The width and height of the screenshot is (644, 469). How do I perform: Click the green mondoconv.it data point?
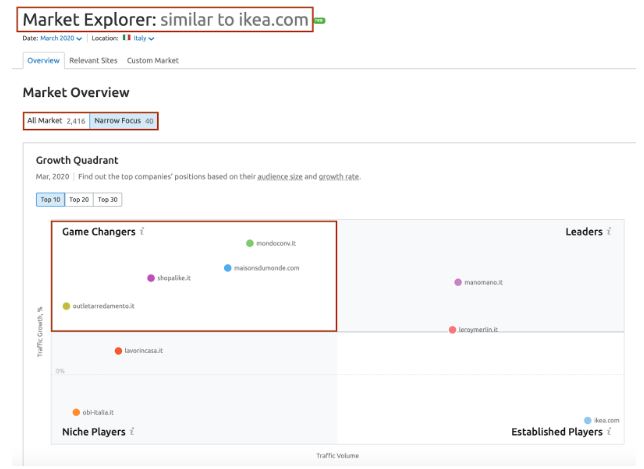click(x=250, y=243)
